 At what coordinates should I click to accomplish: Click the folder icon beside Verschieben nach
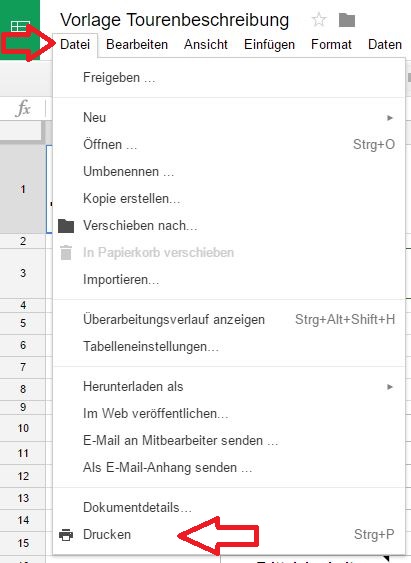point(66,226)
